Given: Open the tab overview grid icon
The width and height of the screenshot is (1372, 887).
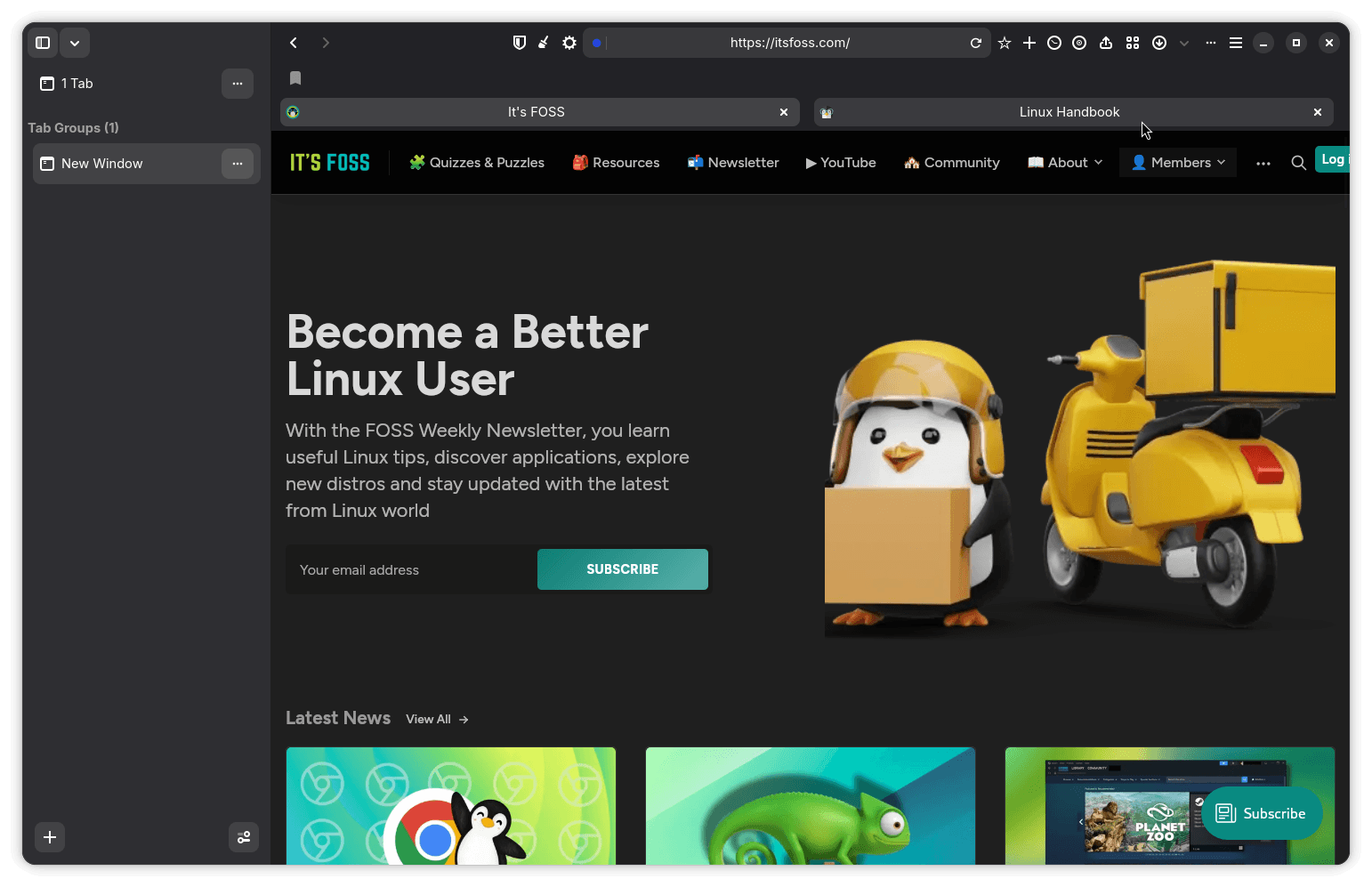Looking at the screenshot, I should click(x=1133, y=43).
